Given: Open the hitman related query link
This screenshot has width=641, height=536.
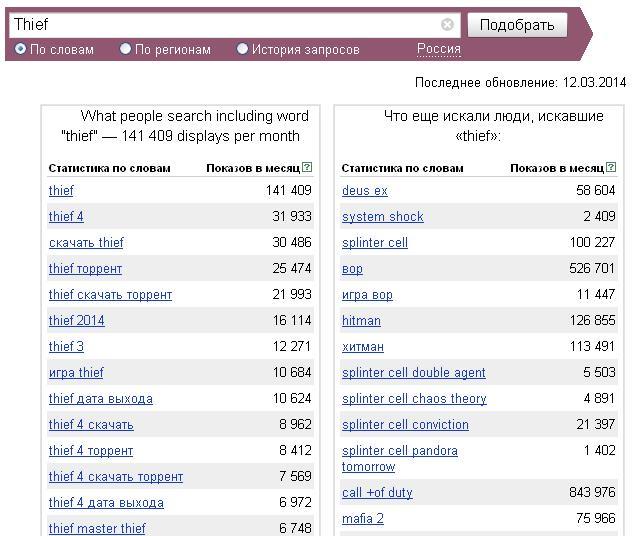Looking at the screenshot, I should (361, 321).
